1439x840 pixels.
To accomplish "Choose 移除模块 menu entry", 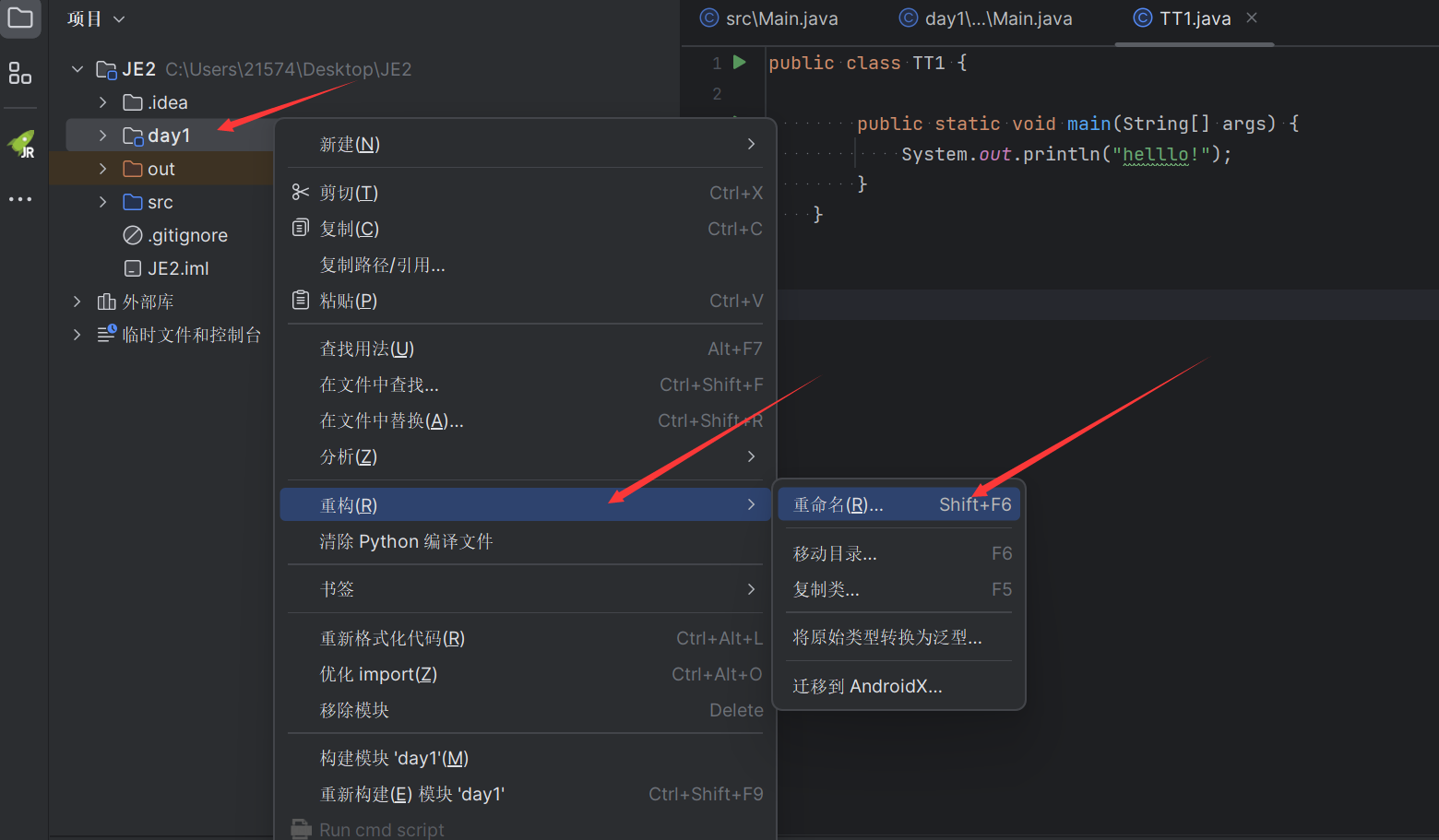I will (525, 710).
